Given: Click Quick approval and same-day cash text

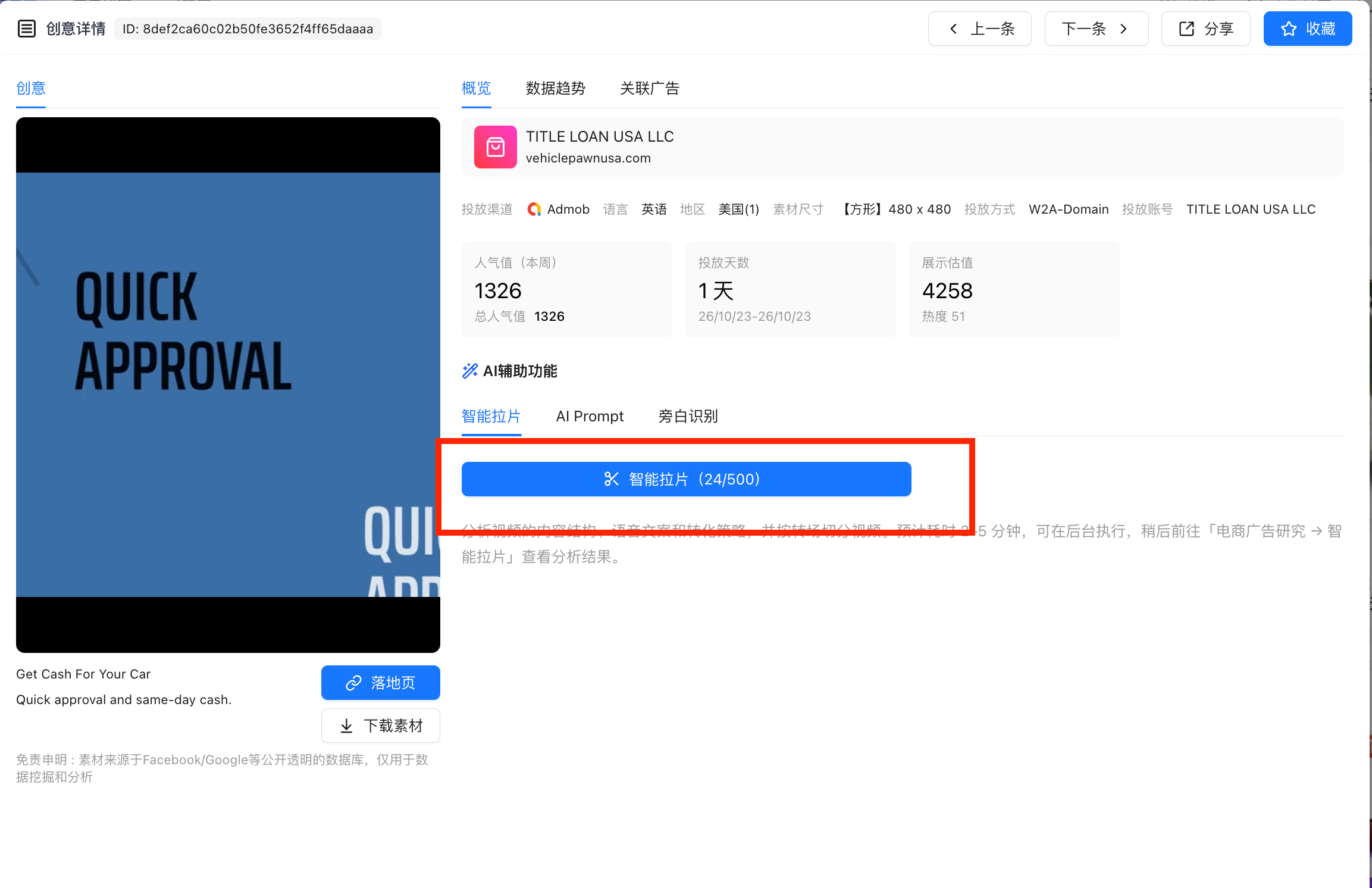Looking at the screenshot, I should point(124,700).
